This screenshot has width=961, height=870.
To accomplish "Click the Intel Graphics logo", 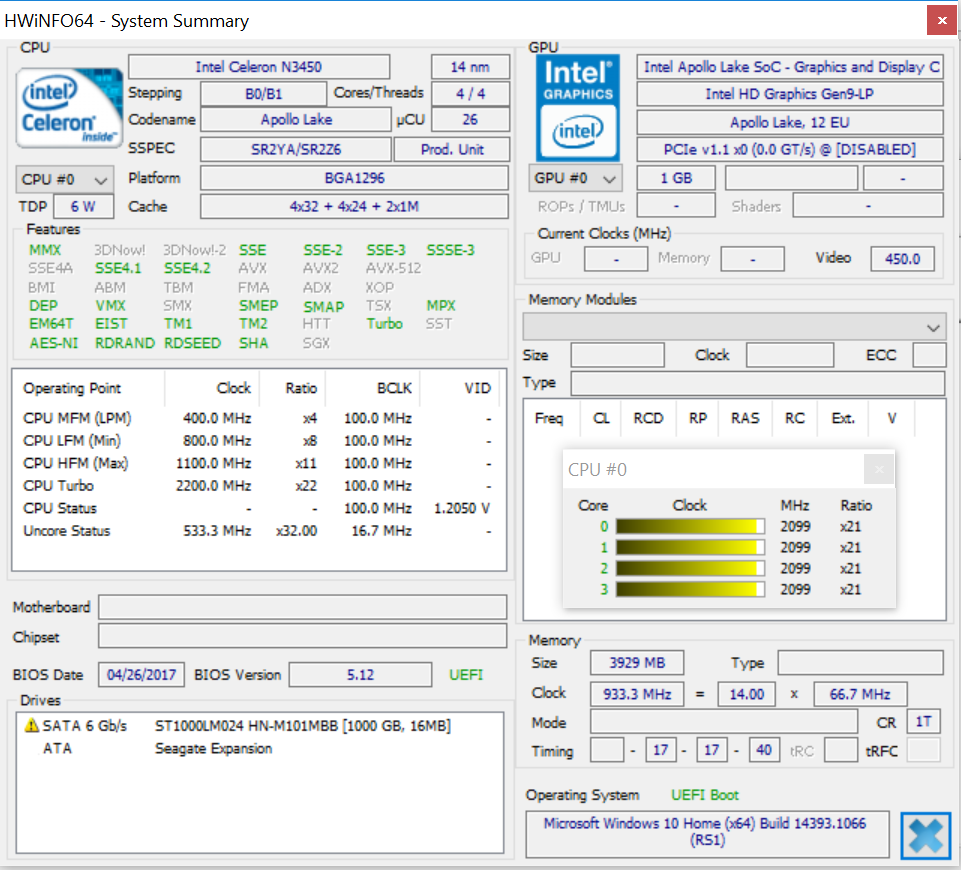I will [577, 108].
